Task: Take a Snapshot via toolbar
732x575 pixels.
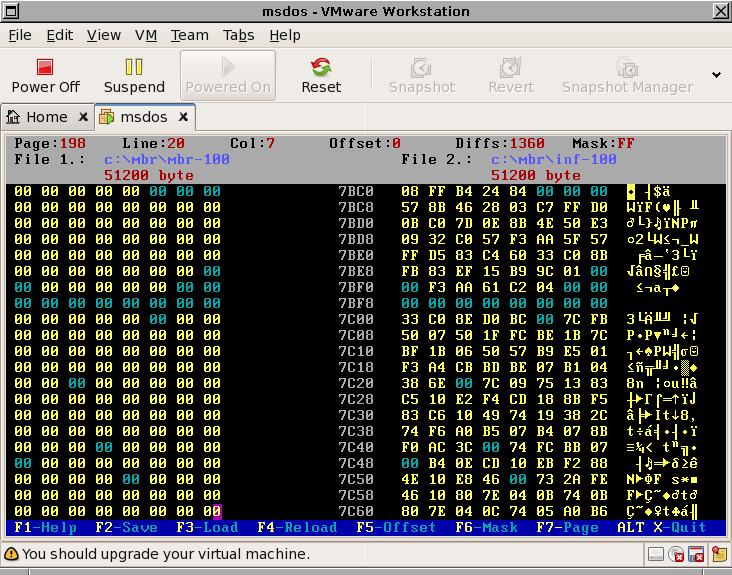Action: pyautogui.click(x=422, y=76)
